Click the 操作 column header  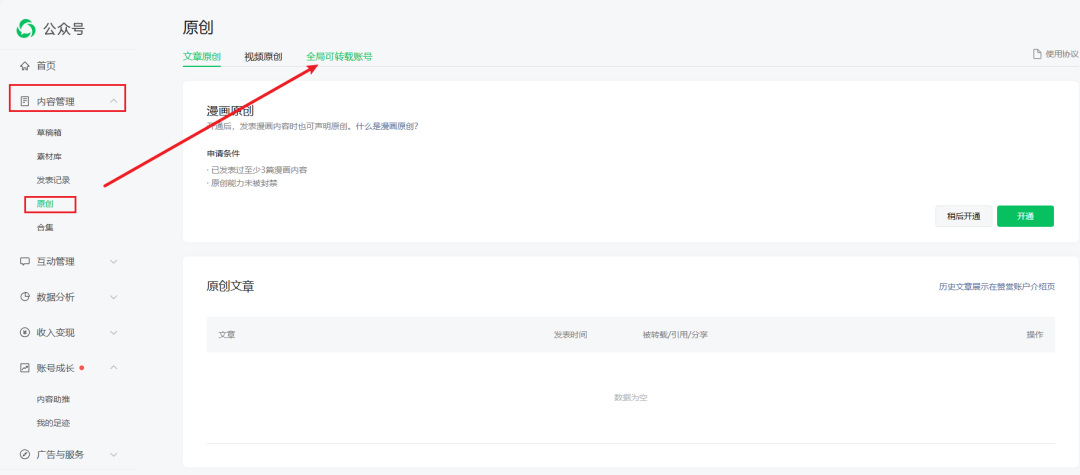pyautogui.click(x=1035, y=335)
